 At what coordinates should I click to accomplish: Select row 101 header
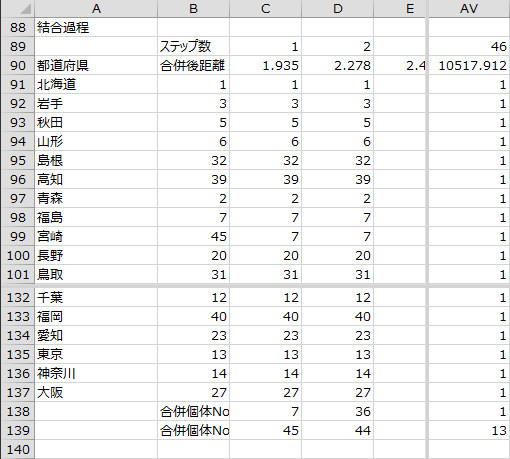point(18,274)
